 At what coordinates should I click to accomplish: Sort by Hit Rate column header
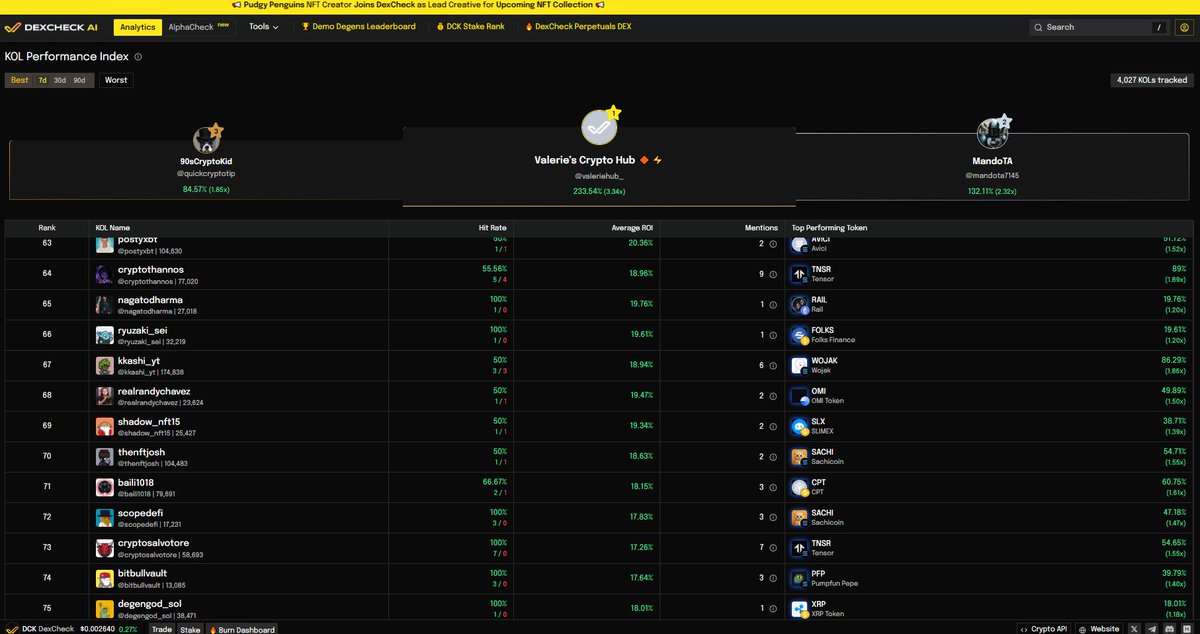click(492, 228)
